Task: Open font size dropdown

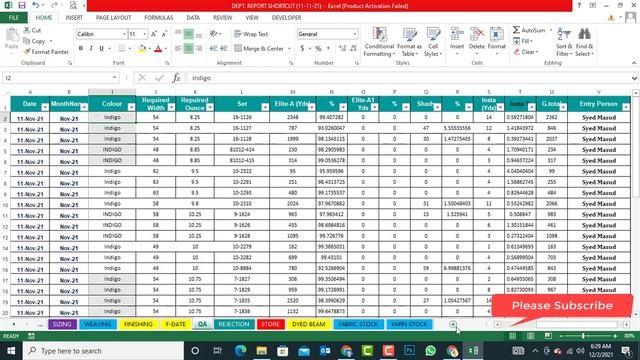Action: pos(144,34)
